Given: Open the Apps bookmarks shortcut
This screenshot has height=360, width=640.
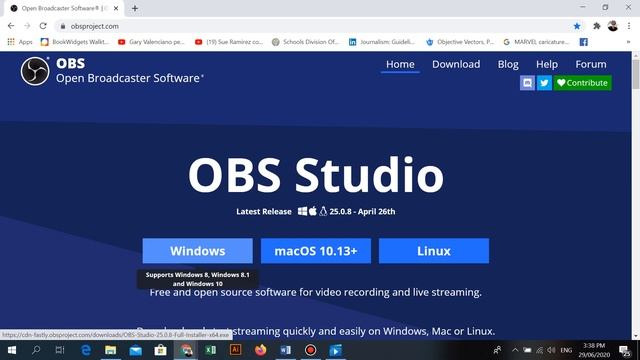Looking at the screenshot, I should tap(20, 42).
